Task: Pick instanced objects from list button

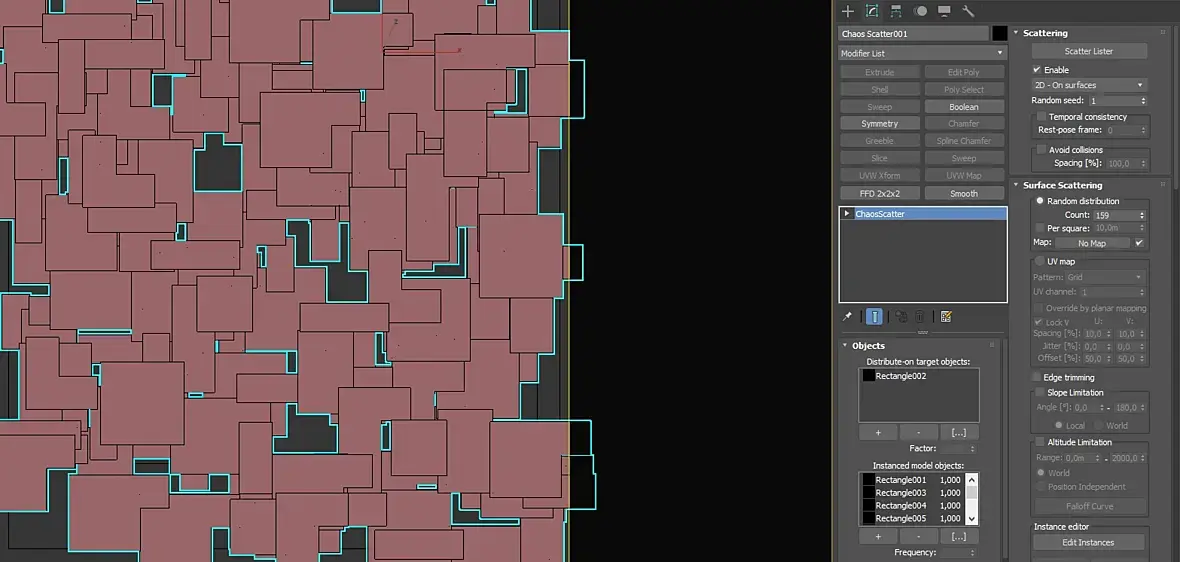Action: tap(959, 536)
